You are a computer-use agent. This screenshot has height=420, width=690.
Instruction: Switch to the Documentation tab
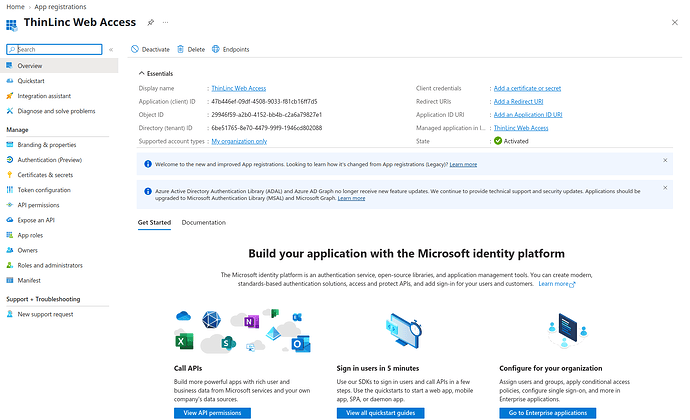point(203,222)
